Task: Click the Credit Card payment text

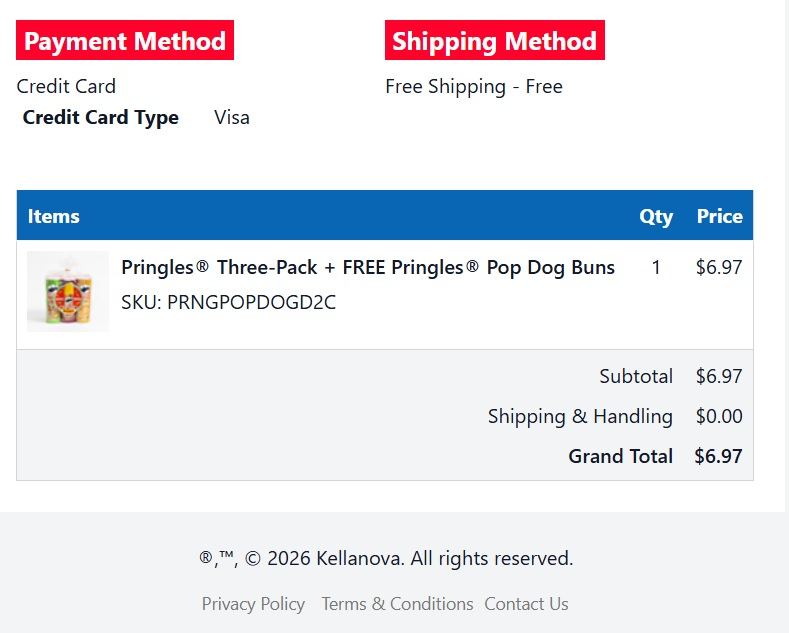Action: coord(66,86)
